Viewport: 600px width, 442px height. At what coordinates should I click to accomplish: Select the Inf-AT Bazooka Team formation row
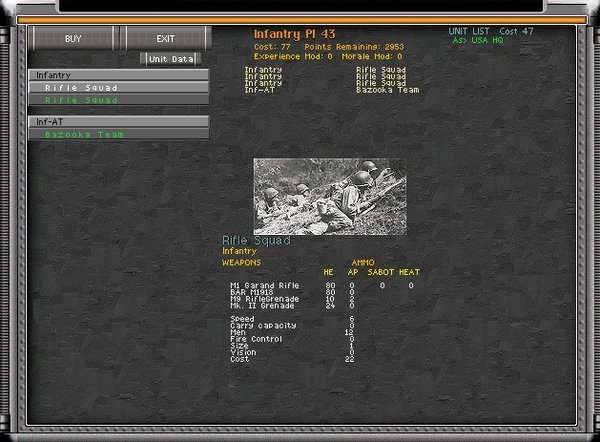coord(330,90)
